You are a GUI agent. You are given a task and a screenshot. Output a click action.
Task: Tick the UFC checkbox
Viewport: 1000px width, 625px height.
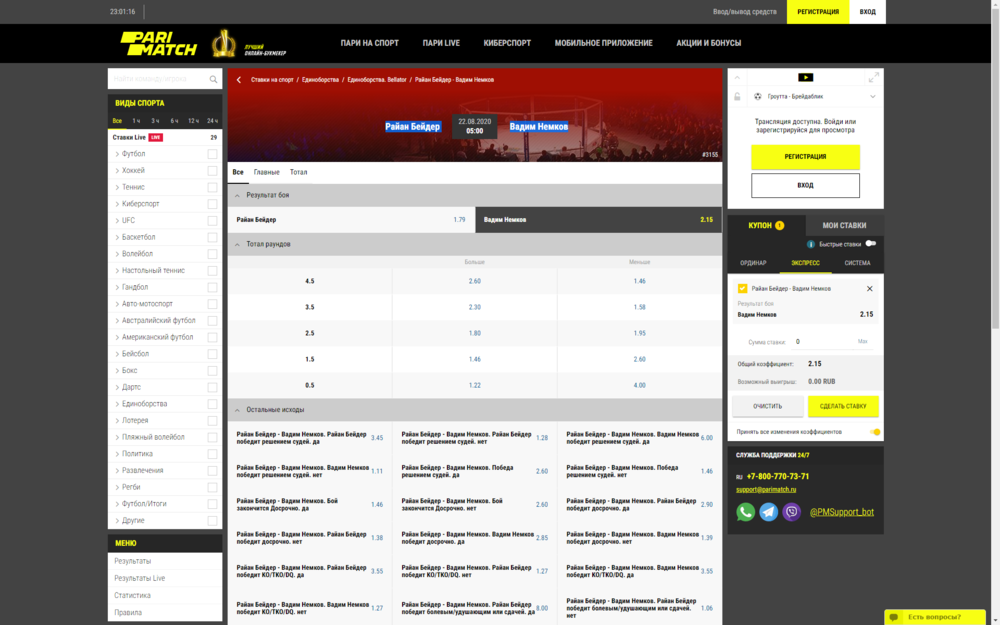click(212, 220)
